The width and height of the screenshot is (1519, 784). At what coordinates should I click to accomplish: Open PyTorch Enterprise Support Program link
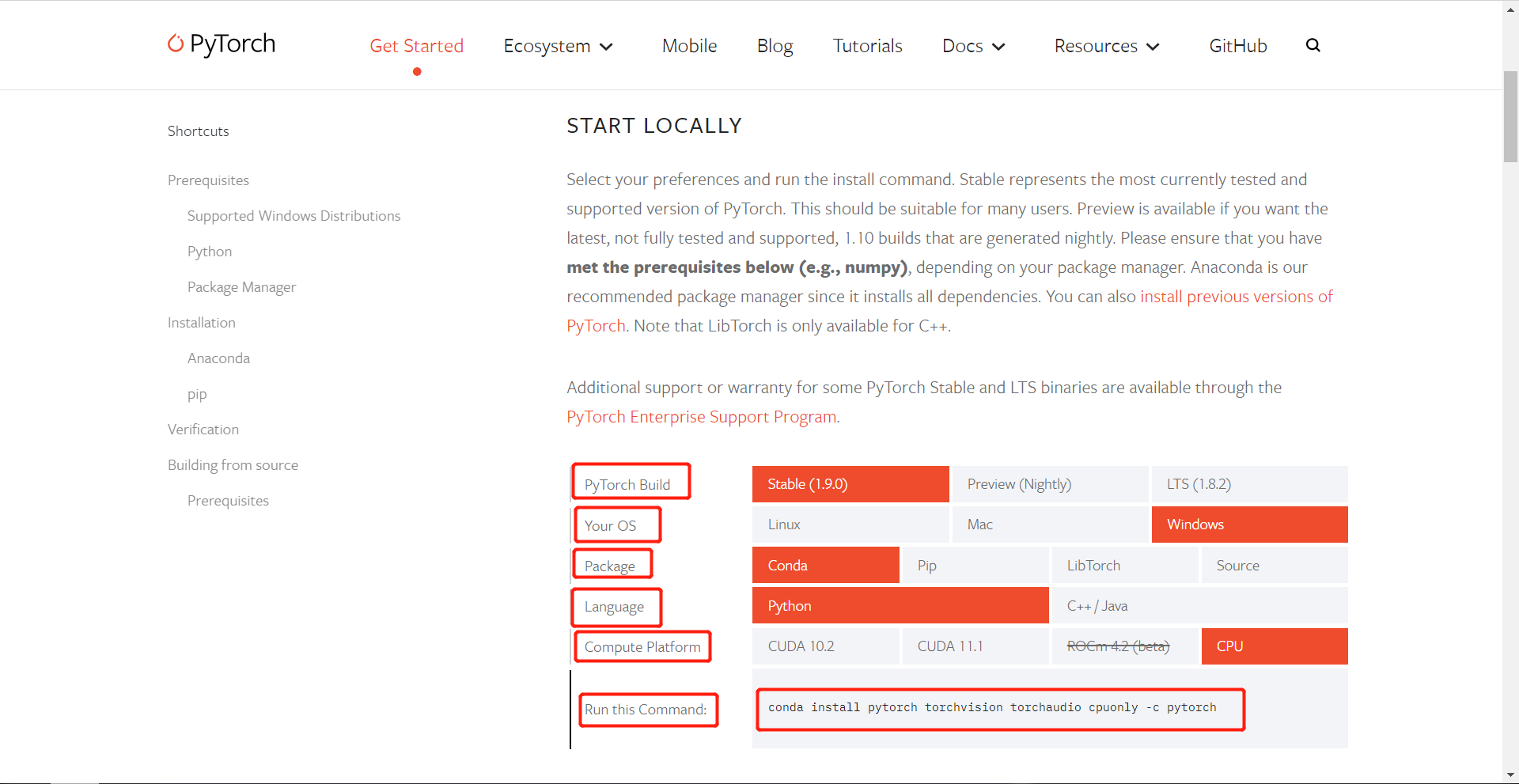pos(702,417)
